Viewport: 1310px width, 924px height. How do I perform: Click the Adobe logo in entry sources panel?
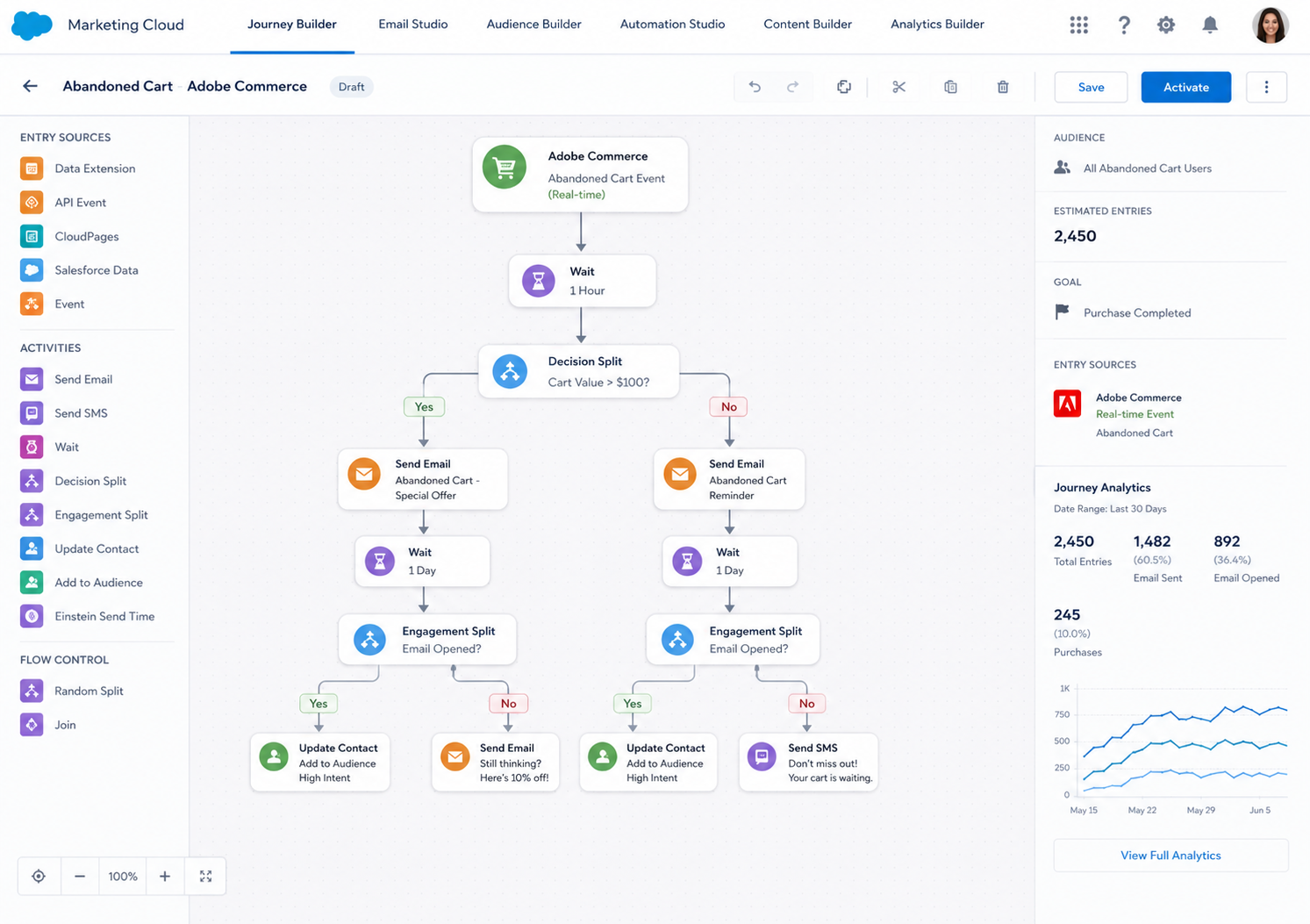pos(1068,404)
